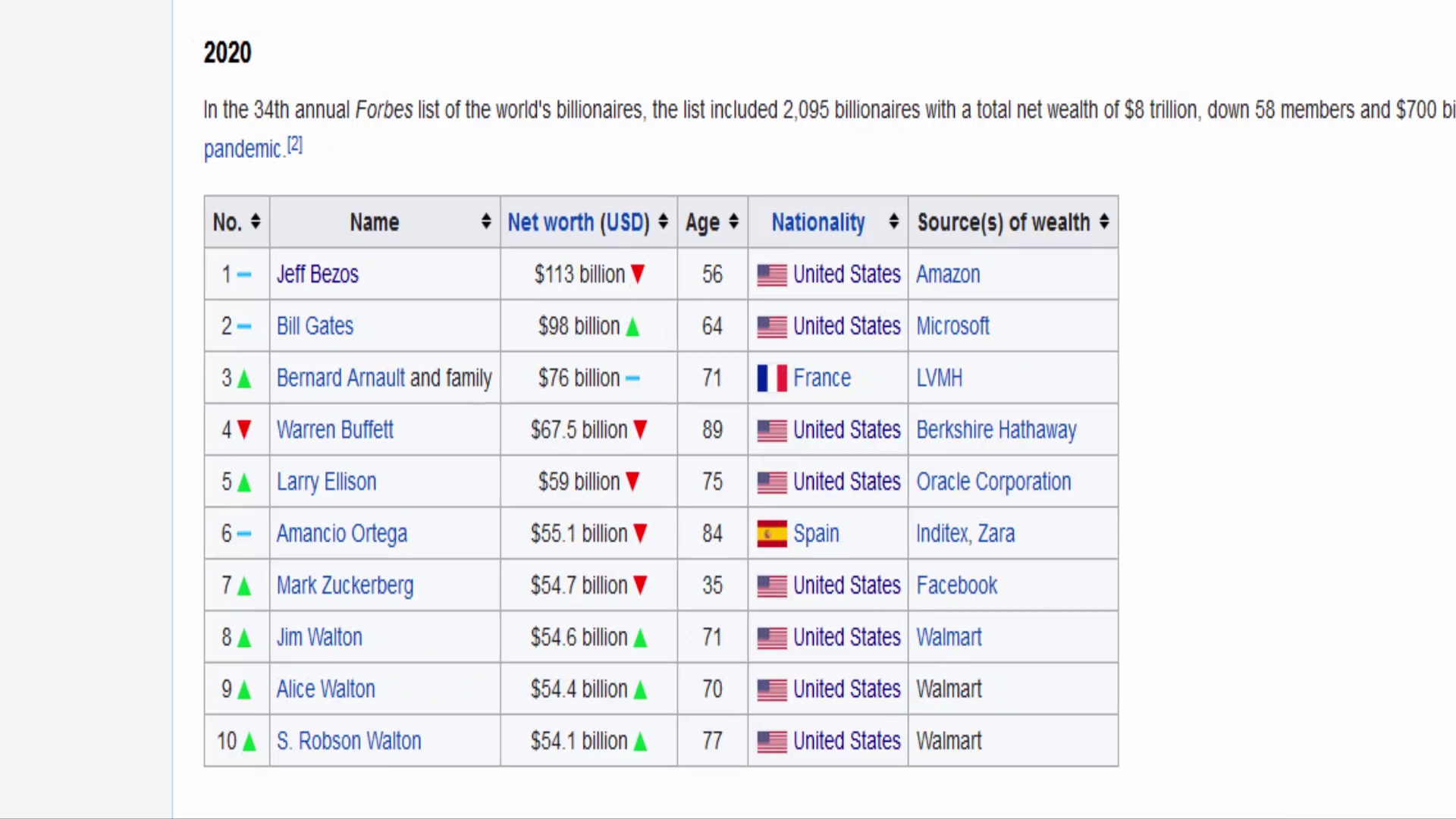Click the Net worth sort arrows icon
The height and width of the screenshot is (819, 1456).
pyautogui.click(x=664, y=221)
